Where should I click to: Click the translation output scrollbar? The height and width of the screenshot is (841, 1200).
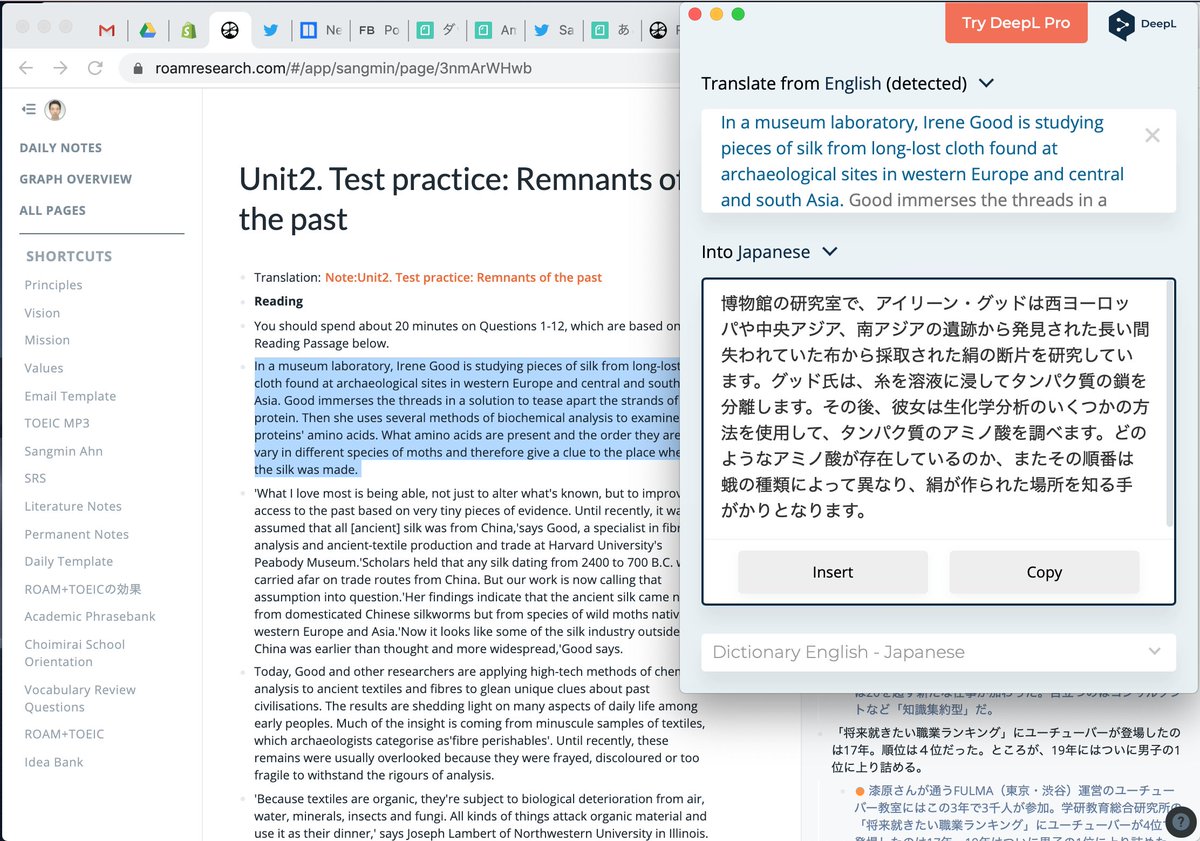(x=1170, y=405)
